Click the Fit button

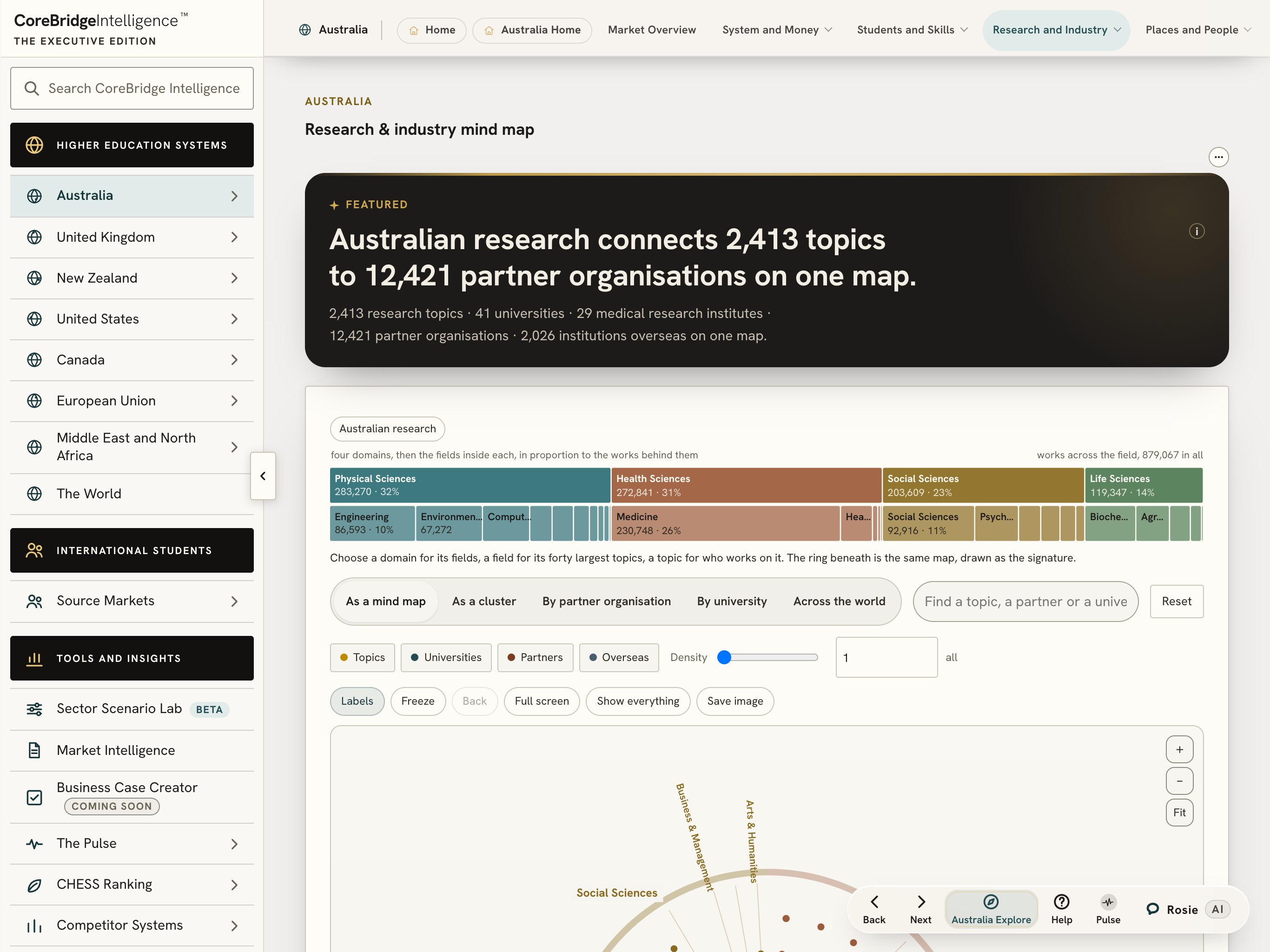click(x=1179, y=813)
